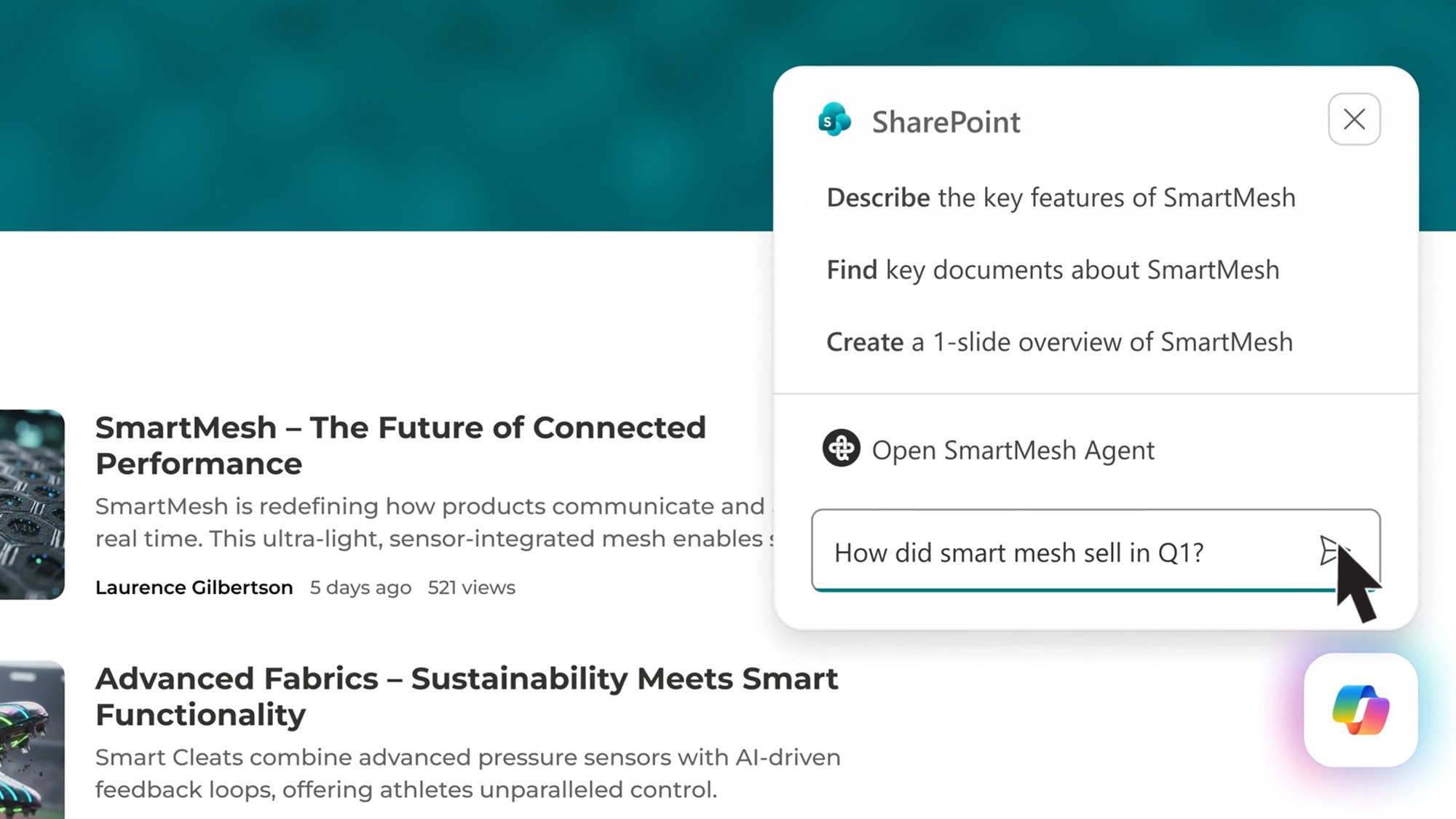Open 'SmartMesh – The Future of Connected Performance' headline
The image size is (1456, 819).
tap(400, 446)
